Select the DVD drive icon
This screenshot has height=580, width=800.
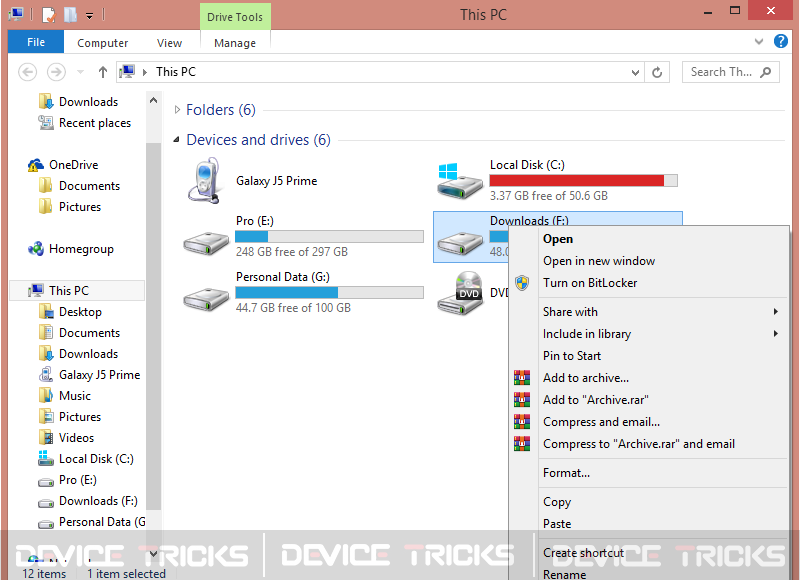click(x=460, y=293)
